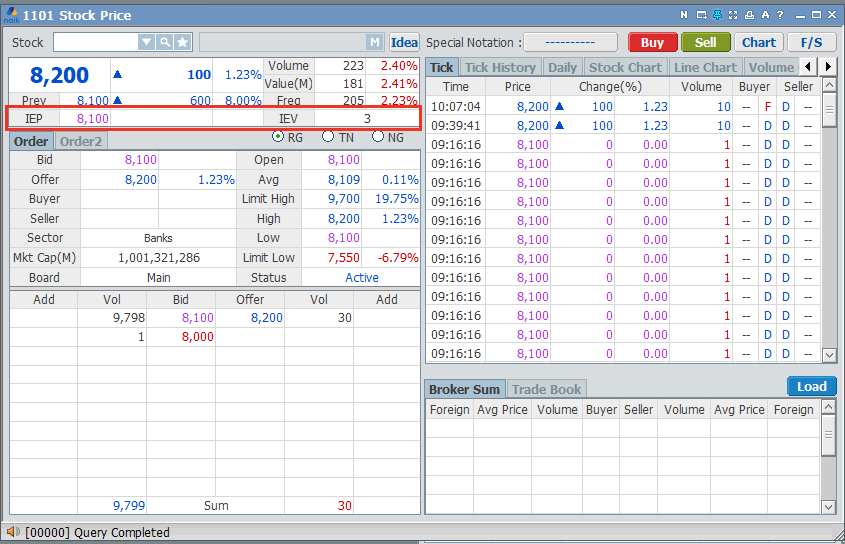Click the favorite star icon beside Stock
The image size is (845, 544).
click(182, 42)
